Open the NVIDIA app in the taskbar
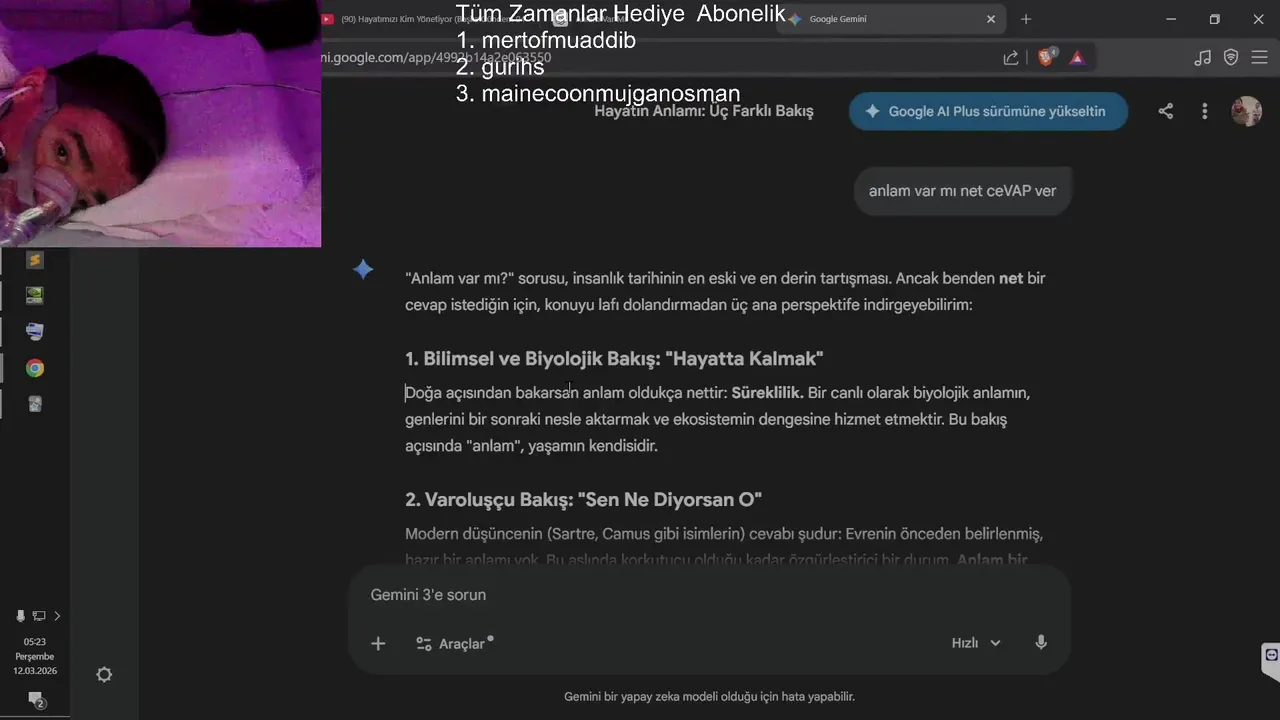 (x=35, y=296)
